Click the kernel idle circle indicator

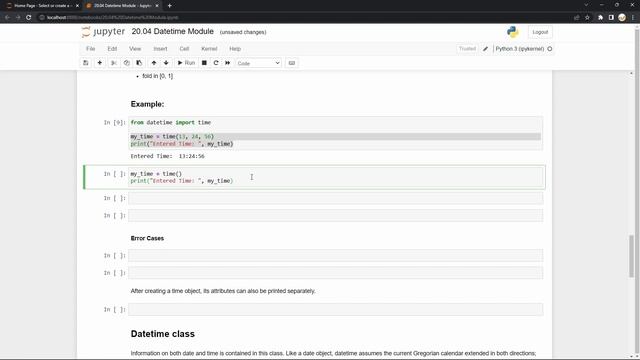[550, 49]
